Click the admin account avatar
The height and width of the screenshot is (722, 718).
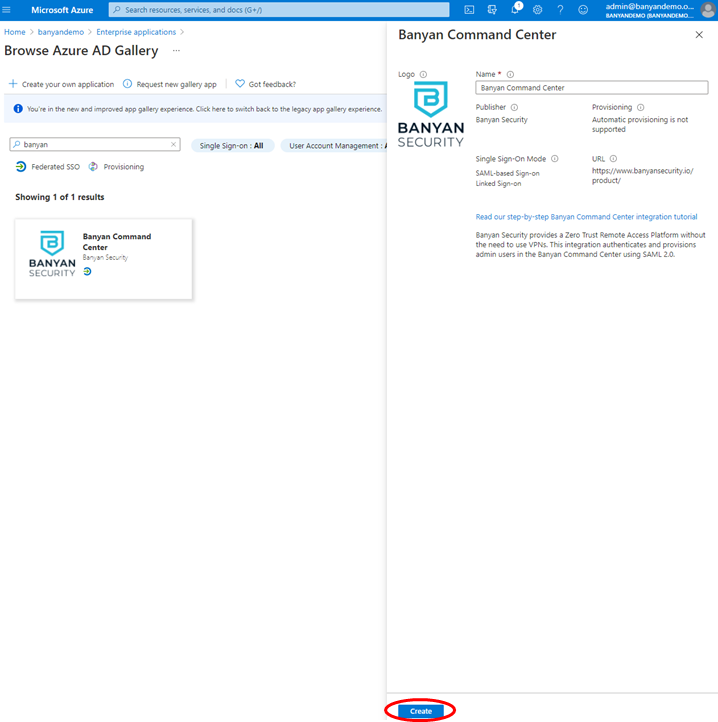pyautogui.click(x=707, y=10)
